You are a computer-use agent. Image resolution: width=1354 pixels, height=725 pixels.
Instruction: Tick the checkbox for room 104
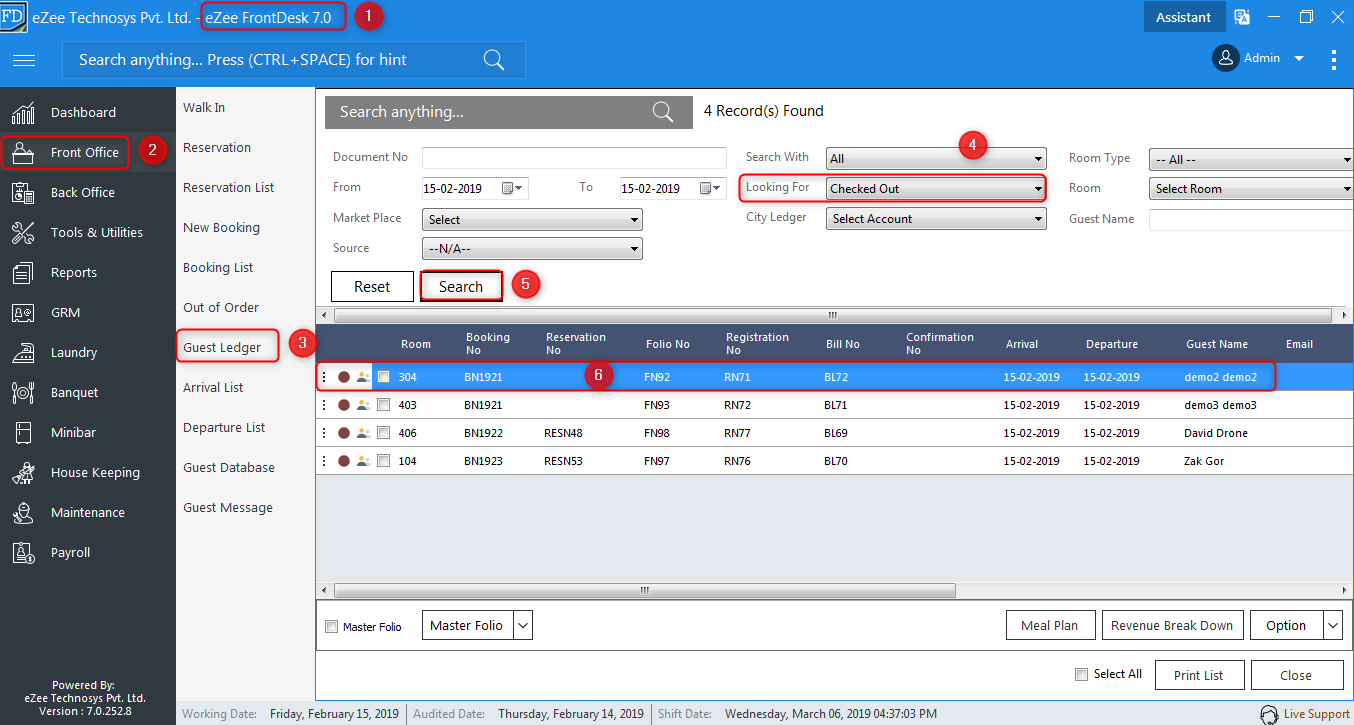click(x=383, y=461)
